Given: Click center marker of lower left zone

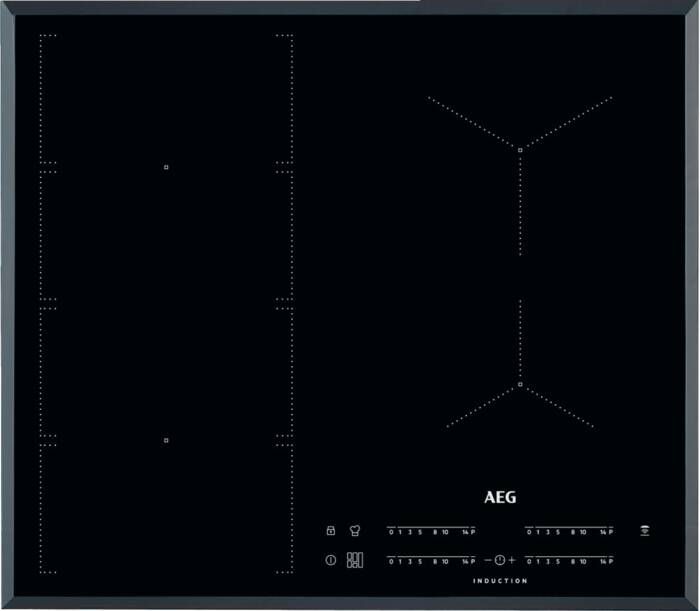Looking at the screenshot, I should pyautogui.click(x=166, y=440).
